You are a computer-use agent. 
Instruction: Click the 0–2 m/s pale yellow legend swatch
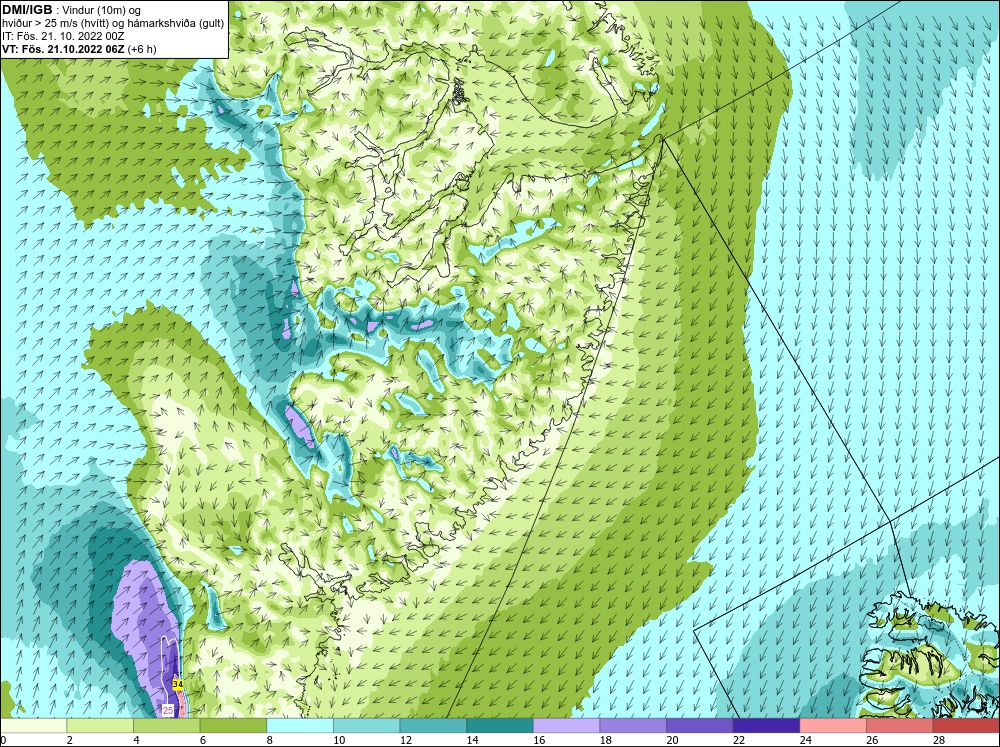[33, 726]
